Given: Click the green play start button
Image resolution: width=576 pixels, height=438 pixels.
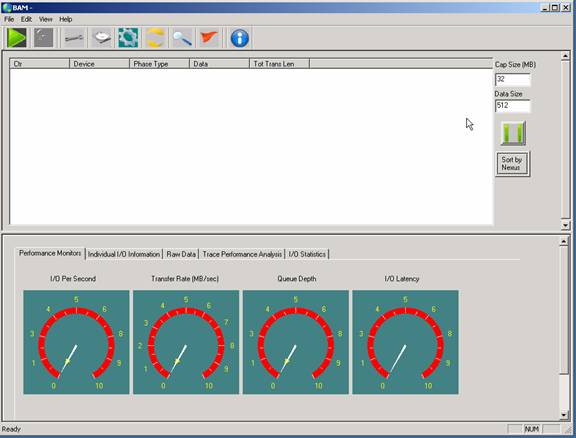Looking at the screenshot, I should (x=17, y=37).
